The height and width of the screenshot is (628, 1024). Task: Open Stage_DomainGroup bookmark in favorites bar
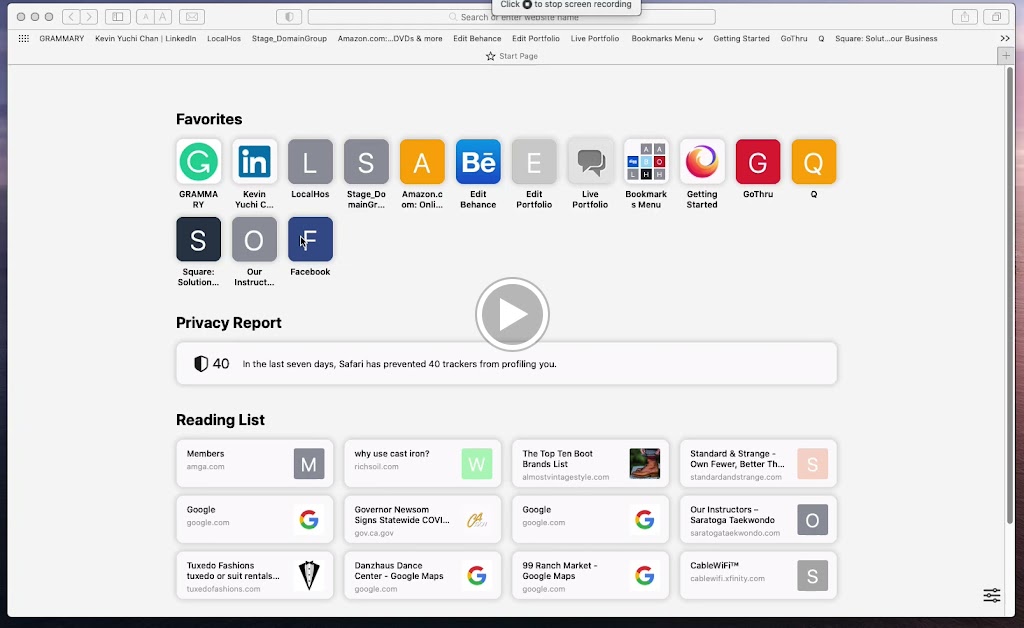289,39
